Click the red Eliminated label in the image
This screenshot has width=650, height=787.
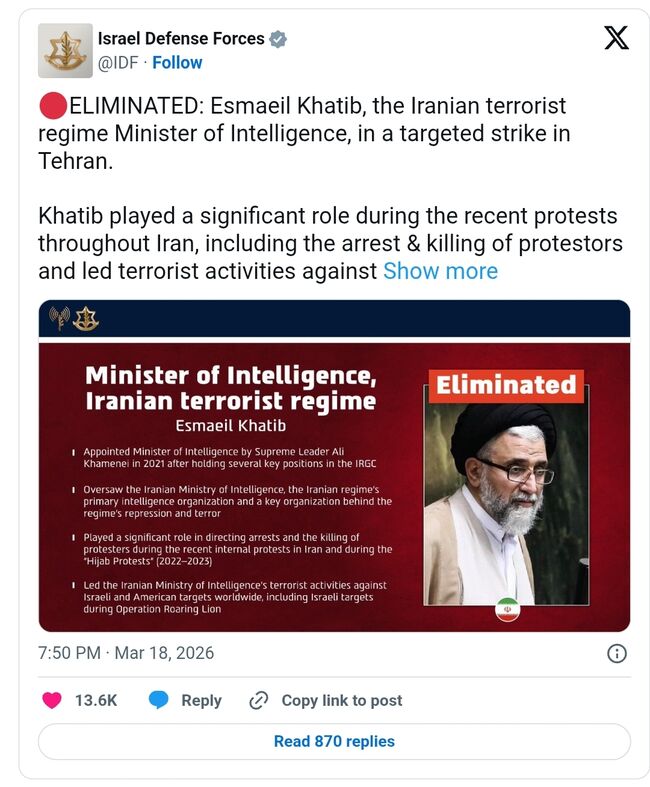[x=506, y=385]
